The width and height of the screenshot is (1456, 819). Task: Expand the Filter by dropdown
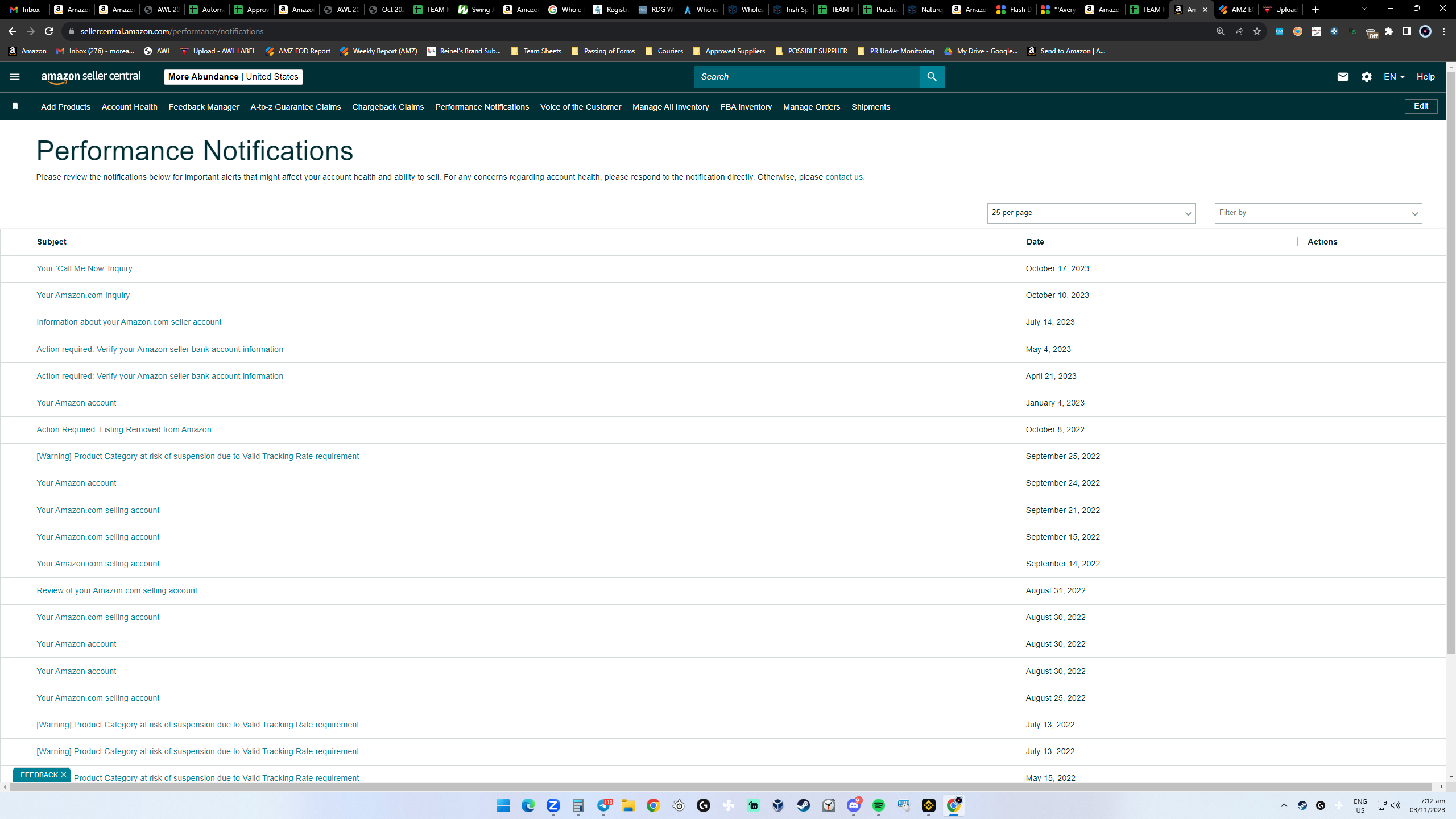click(x=1318, y=213)
